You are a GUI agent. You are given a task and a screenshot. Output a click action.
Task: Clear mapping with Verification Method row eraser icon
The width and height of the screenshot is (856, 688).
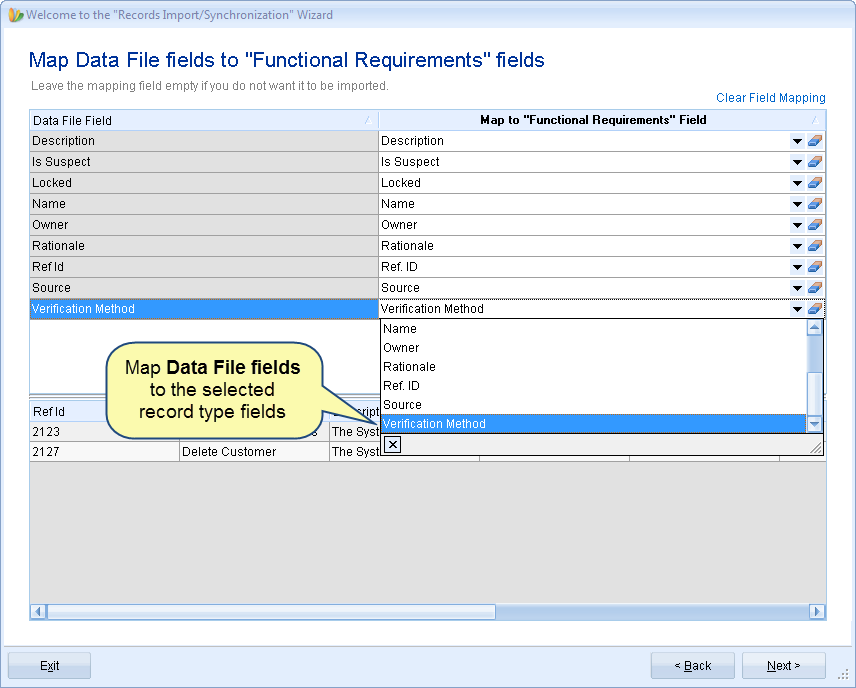coord(815,309)
